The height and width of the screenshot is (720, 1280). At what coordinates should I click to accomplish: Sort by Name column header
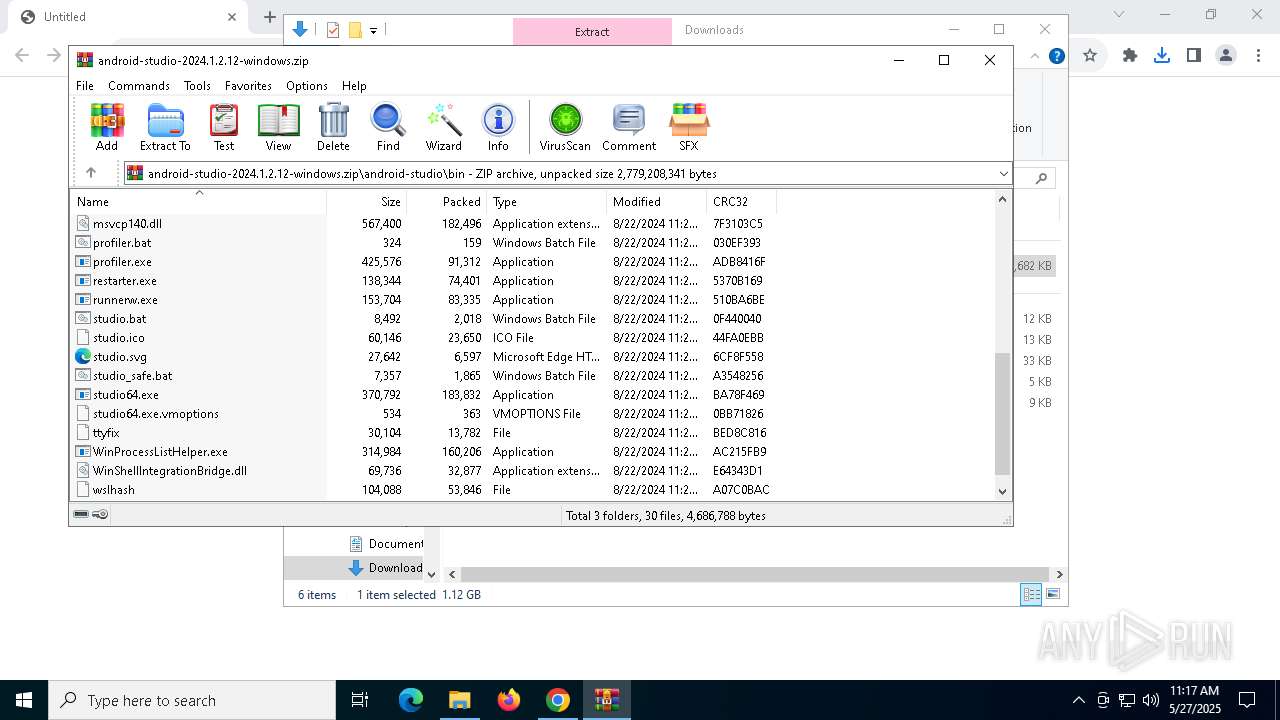[x=198, y=201]
